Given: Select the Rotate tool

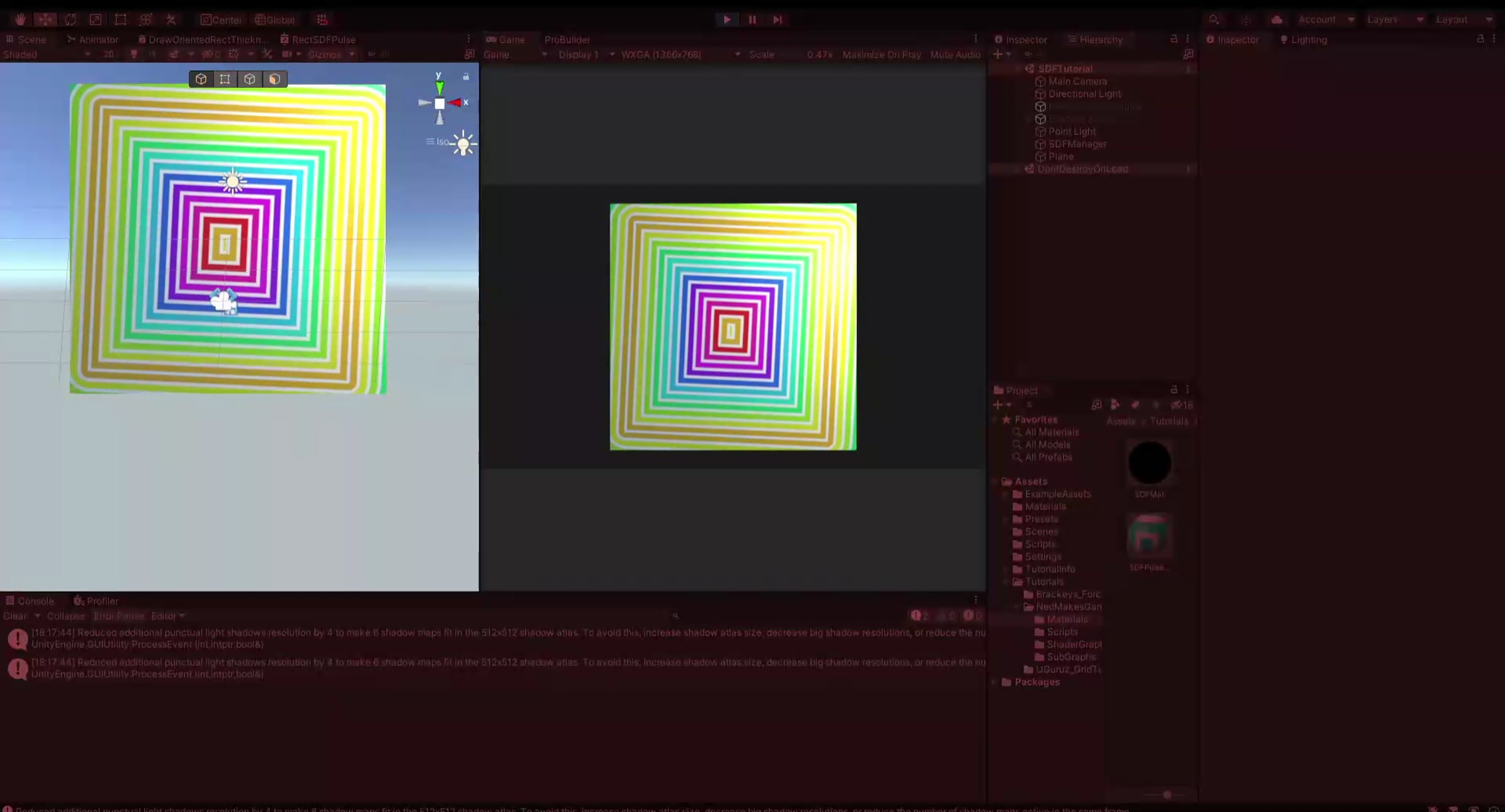Looking at the screenshot, I should [x=70, y=19].
